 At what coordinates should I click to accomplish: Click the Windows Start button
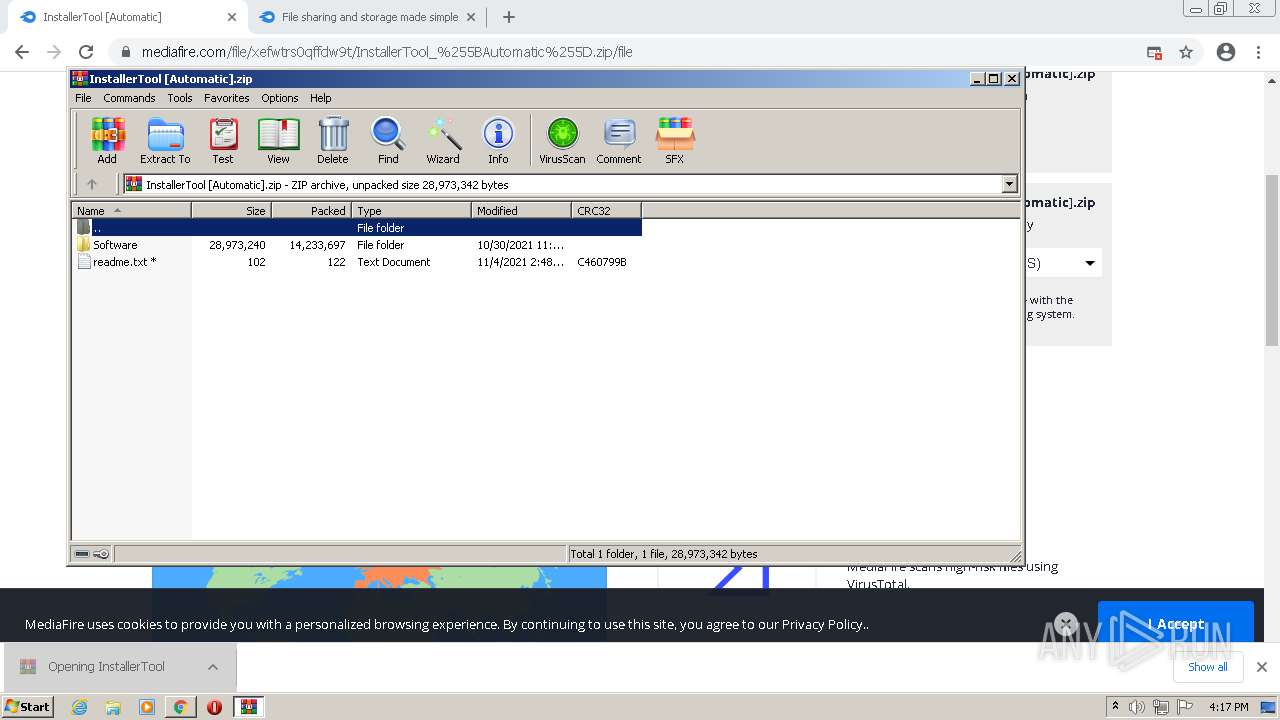[27, 706]
